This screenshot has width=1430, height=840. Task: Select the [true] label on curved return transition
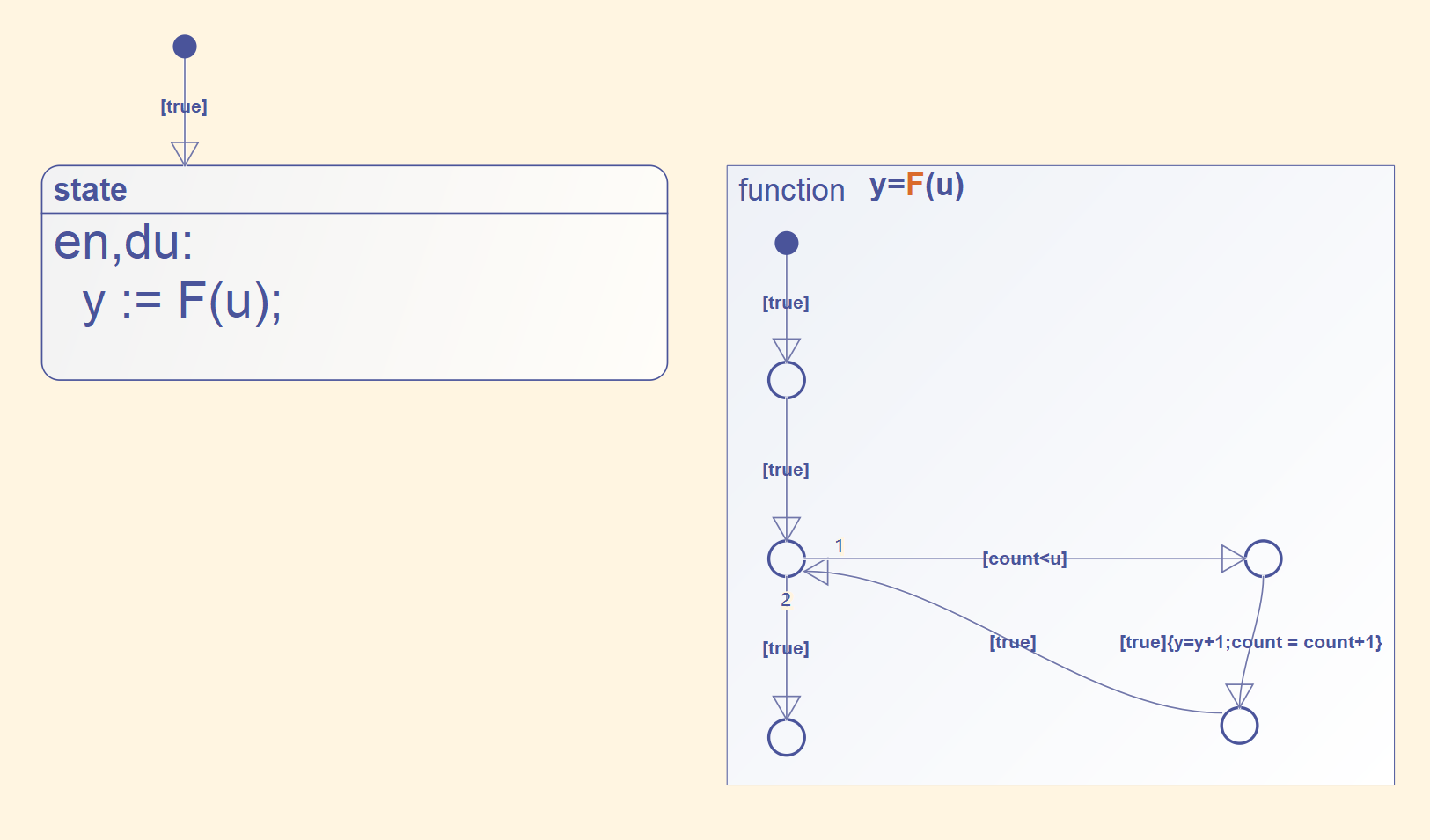click(1013, 642)
